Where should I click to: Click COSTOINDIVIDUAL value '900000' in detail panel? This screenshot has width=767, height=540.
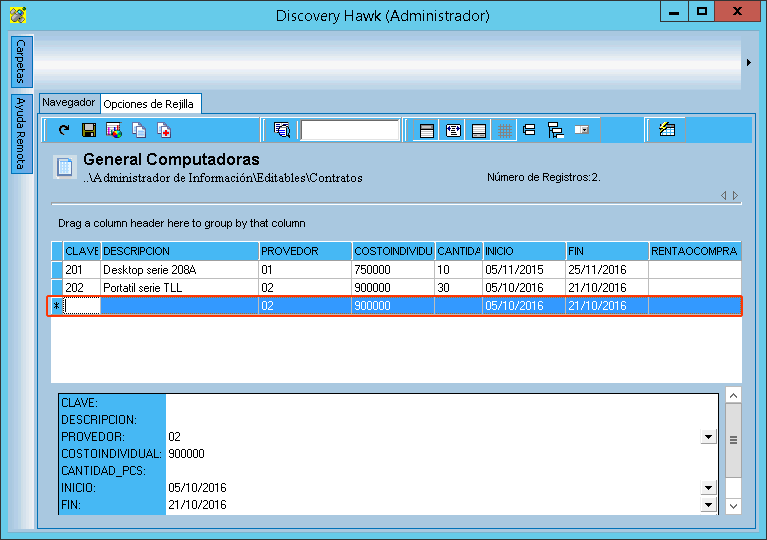pyautogui.click(x=186, y=454)
